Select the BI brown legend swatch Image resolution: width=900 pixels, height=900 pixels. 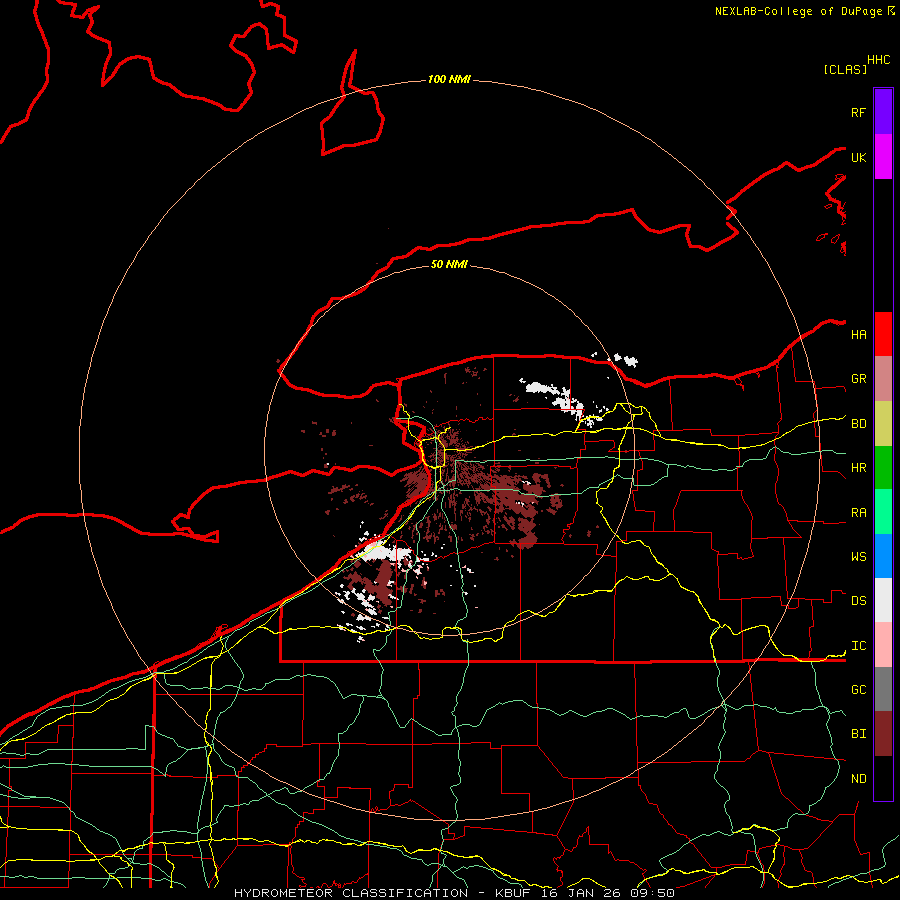[x=883, y=734]
